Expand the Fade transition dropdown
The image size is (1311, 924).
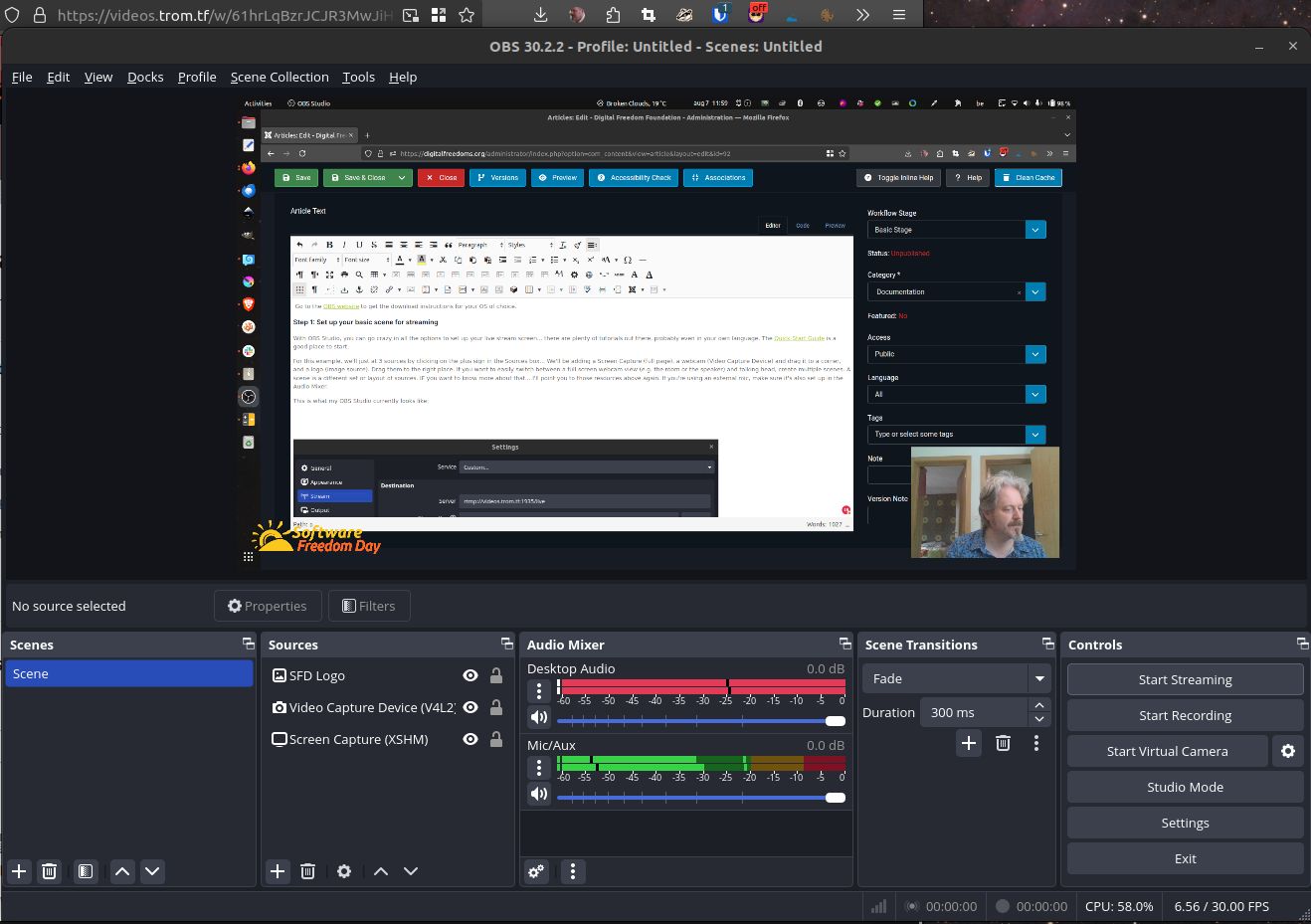coord(1039,678)
